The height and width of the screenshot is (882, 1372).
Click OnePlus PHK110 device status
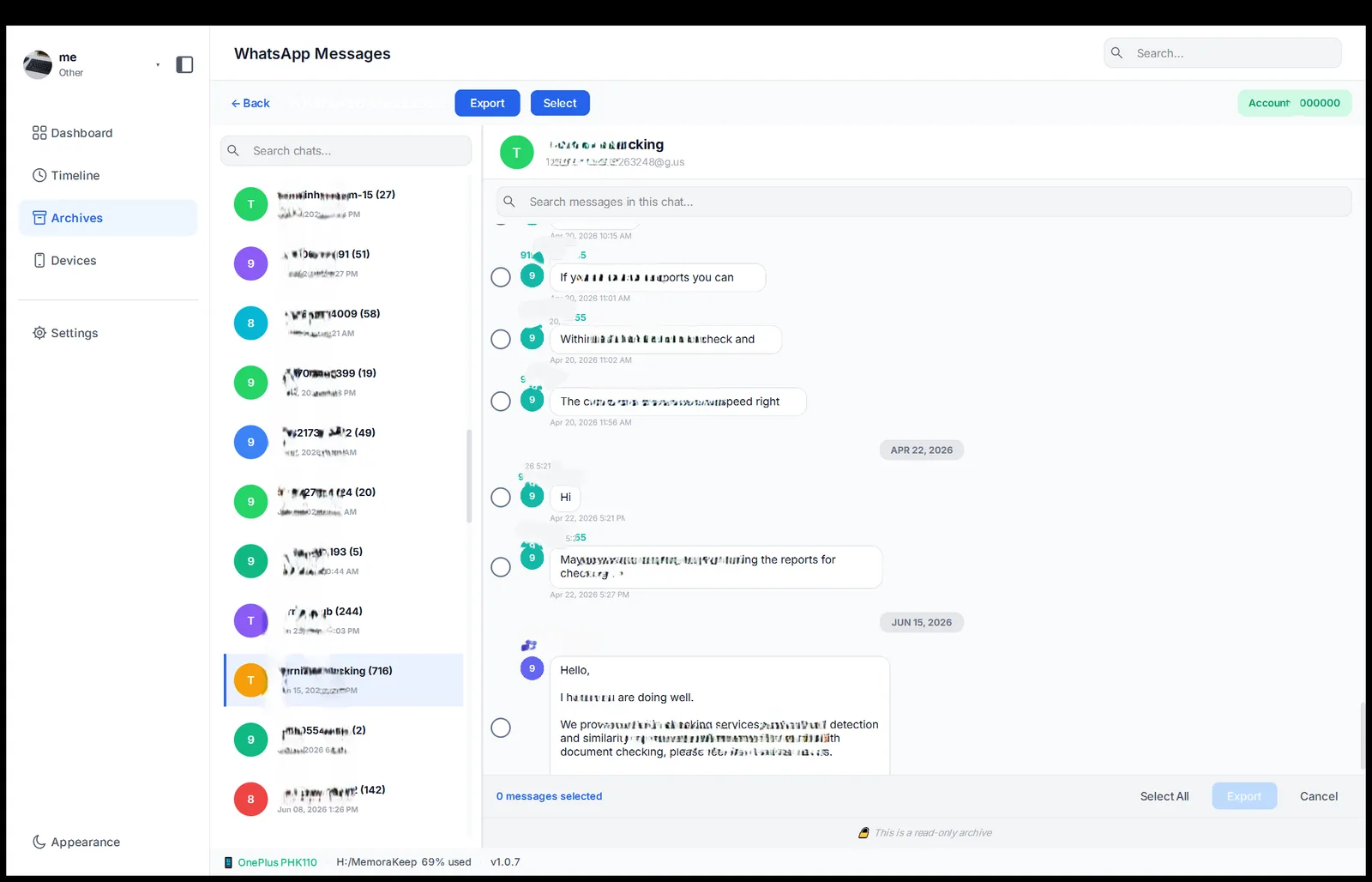[271, 862]
